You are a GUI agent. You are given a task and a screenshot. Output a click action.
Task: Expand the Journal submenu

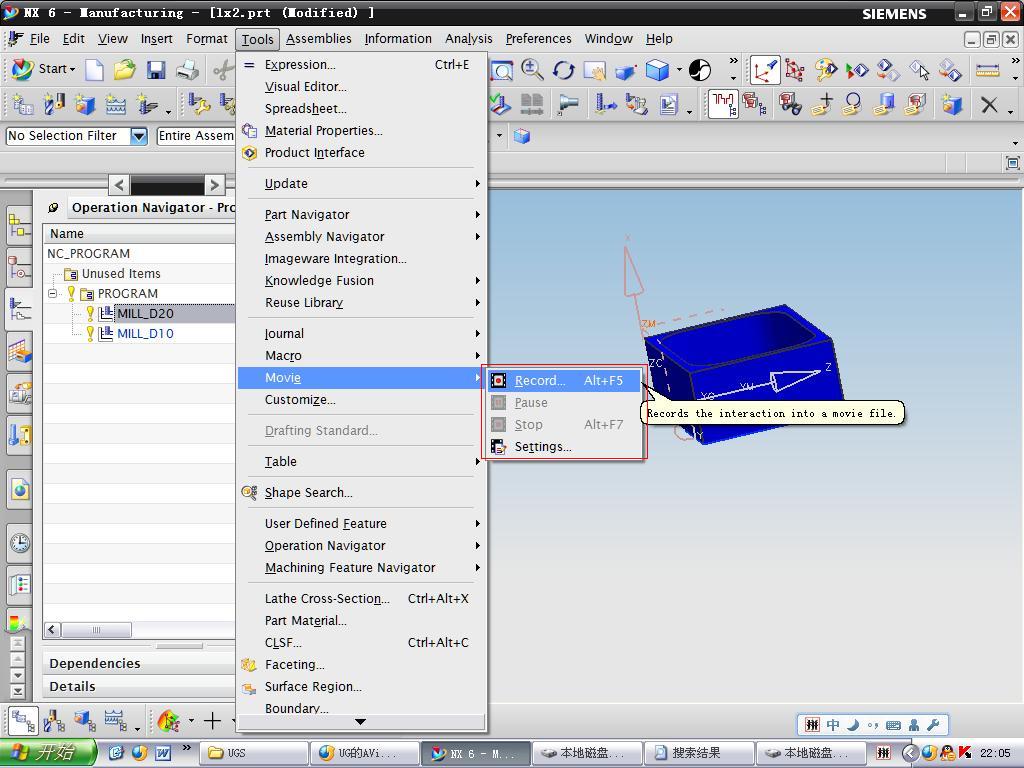pos(361,334)
